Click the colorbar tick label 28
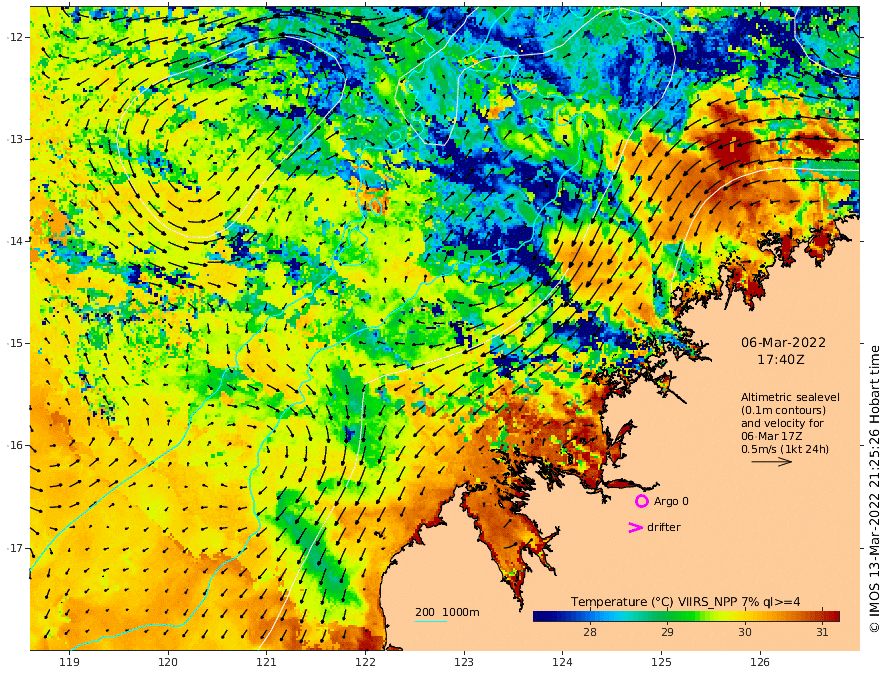 pos(590,632)
